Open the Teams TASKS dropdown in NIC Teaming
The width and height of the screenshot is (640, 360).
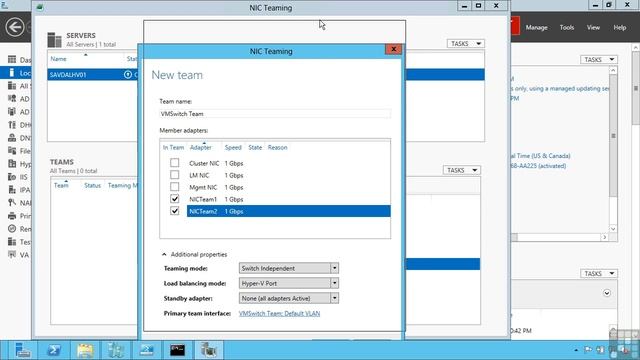(462, 170)
